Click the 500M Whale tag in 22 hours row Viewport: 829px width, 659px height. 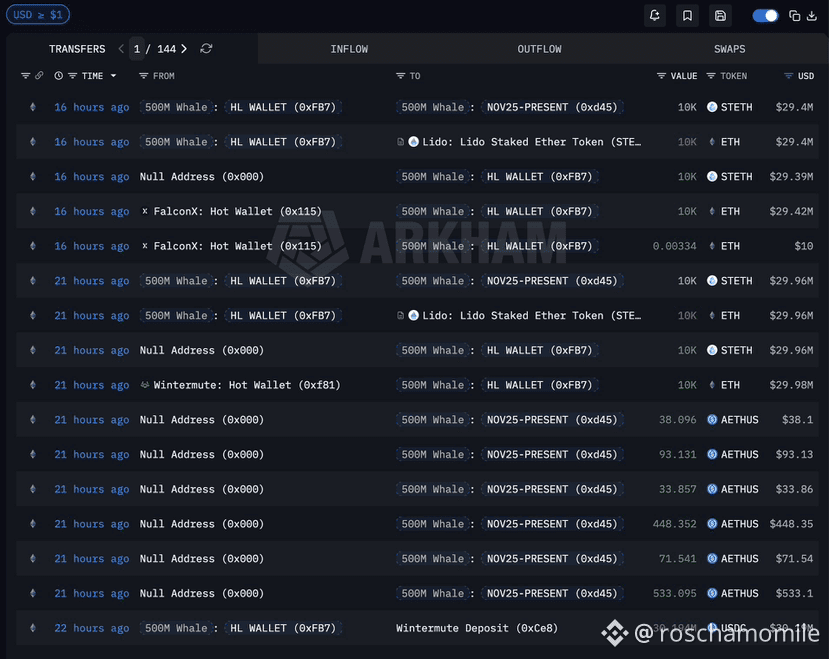pyautogui.click(x=176, y=628)
